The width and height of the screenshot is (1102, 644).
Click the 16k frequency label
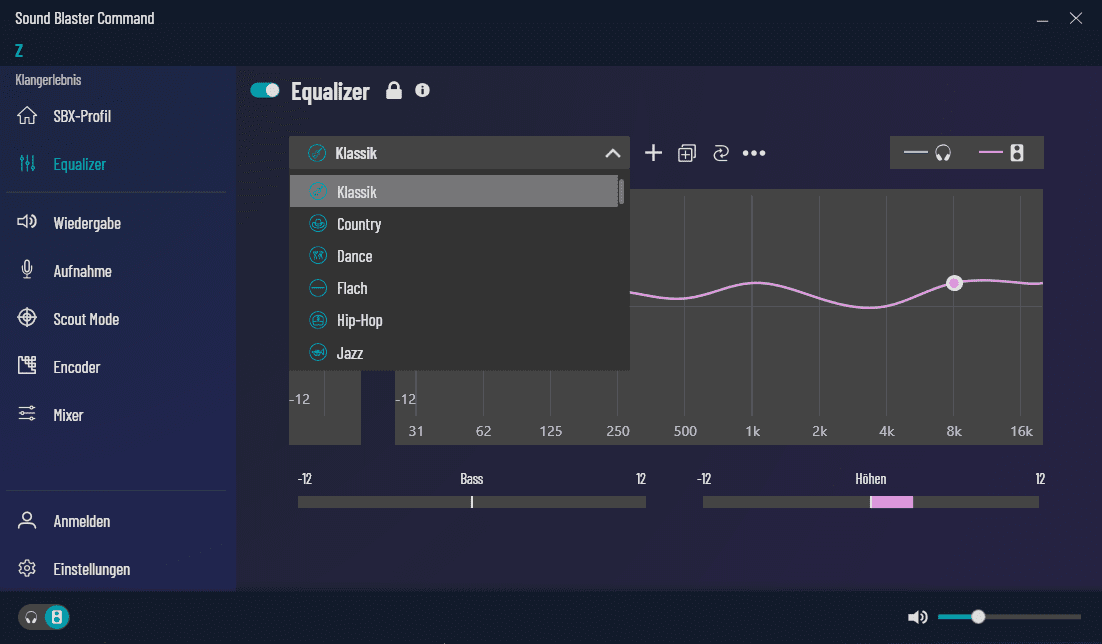point(1021,431)
